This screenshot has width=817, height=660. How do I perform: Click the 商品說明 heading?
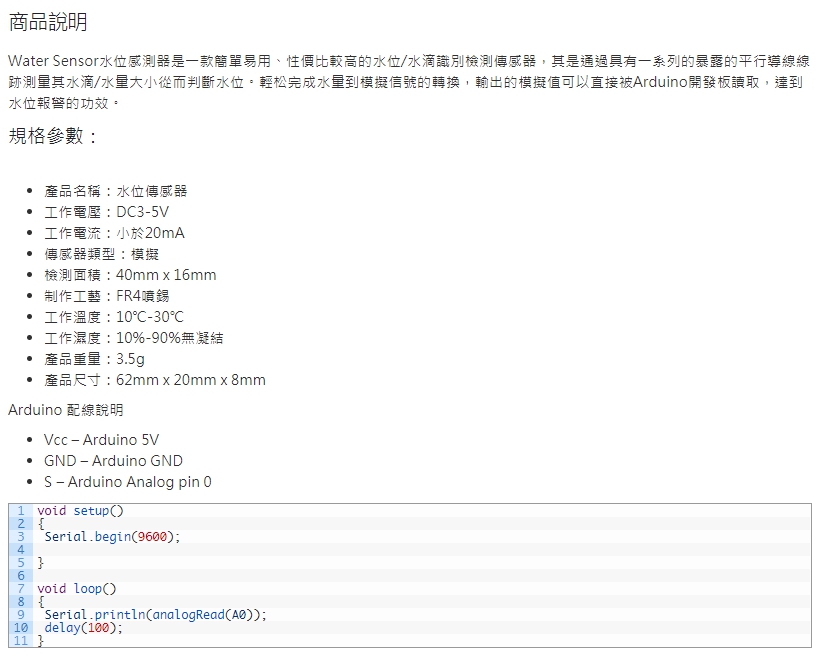pyautogui.click(x=48, y=22)
